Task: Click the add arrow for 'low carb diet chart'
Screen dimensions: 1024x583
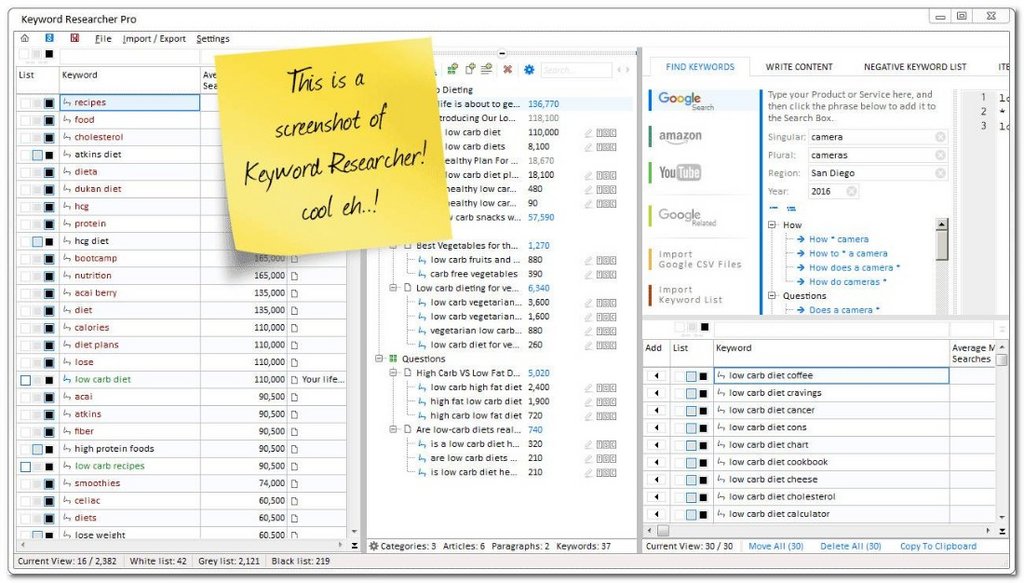Action: coord(656,445)
